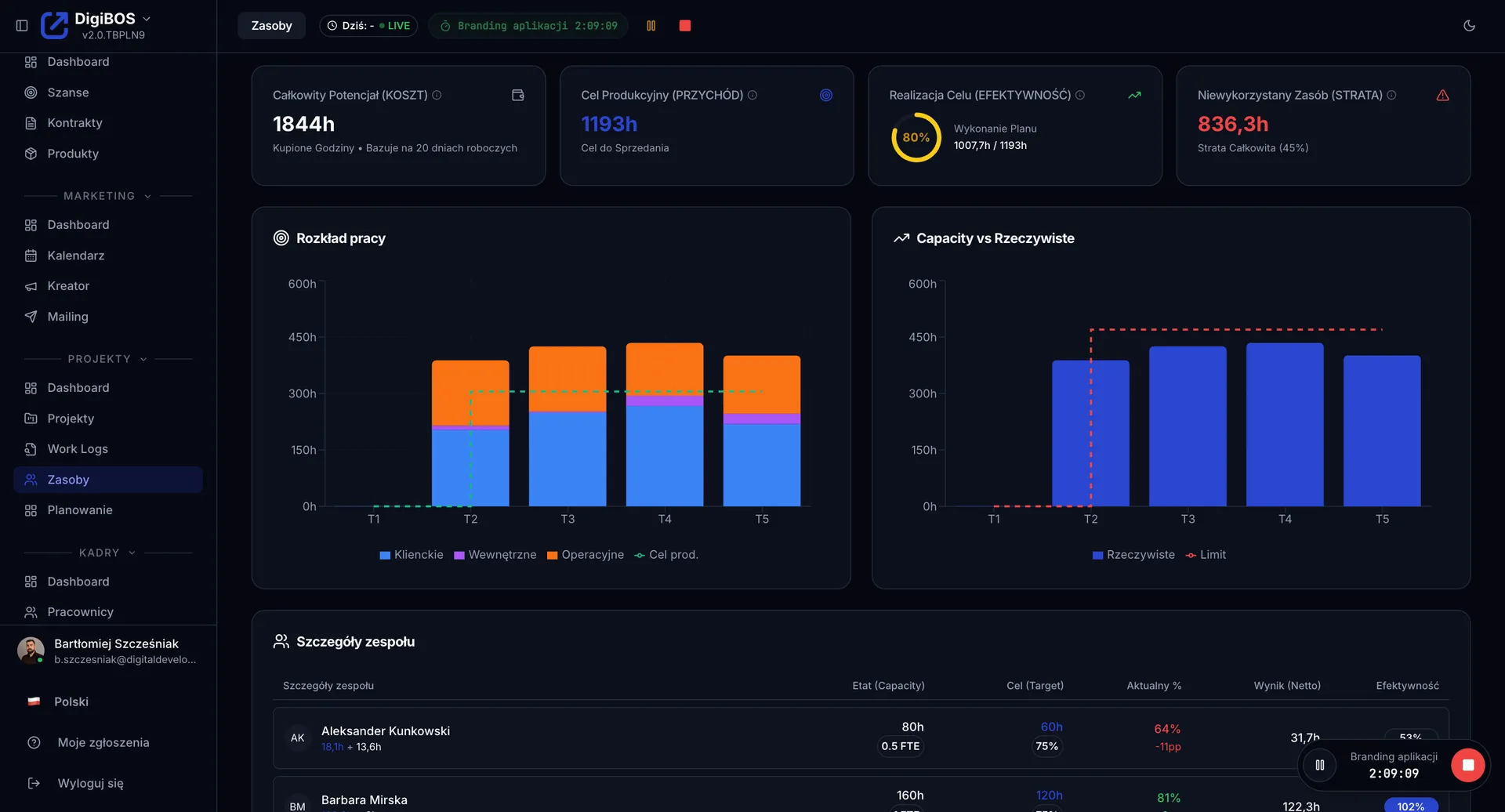Click info icon next to Niewykorzystany Zasób (STRATA)

[1391, 95]
